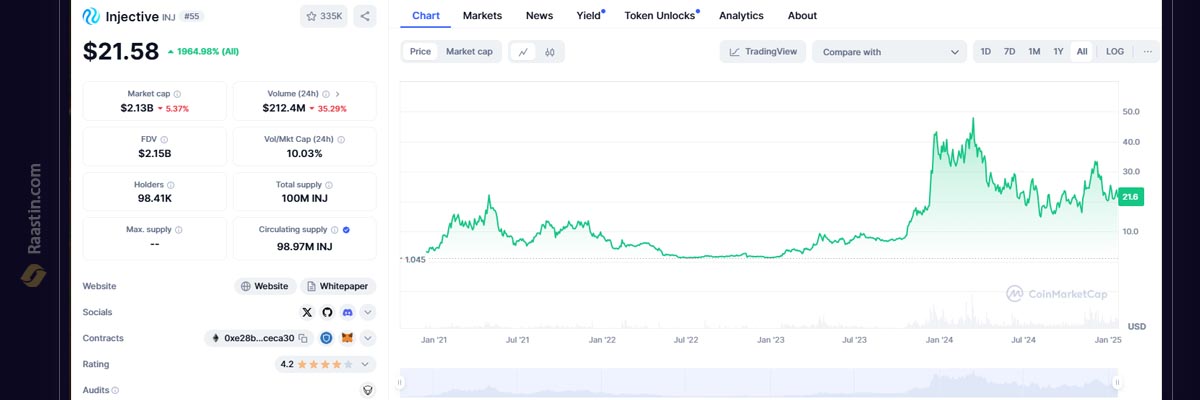Open the X (Twitter) social icon

coord(307,313)
